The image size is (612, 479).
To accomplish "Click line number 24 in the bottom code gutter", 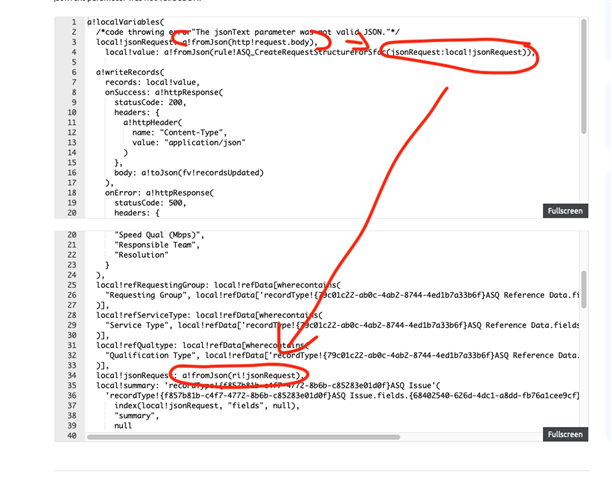I will pyautogui.click(x=72, y=275).
